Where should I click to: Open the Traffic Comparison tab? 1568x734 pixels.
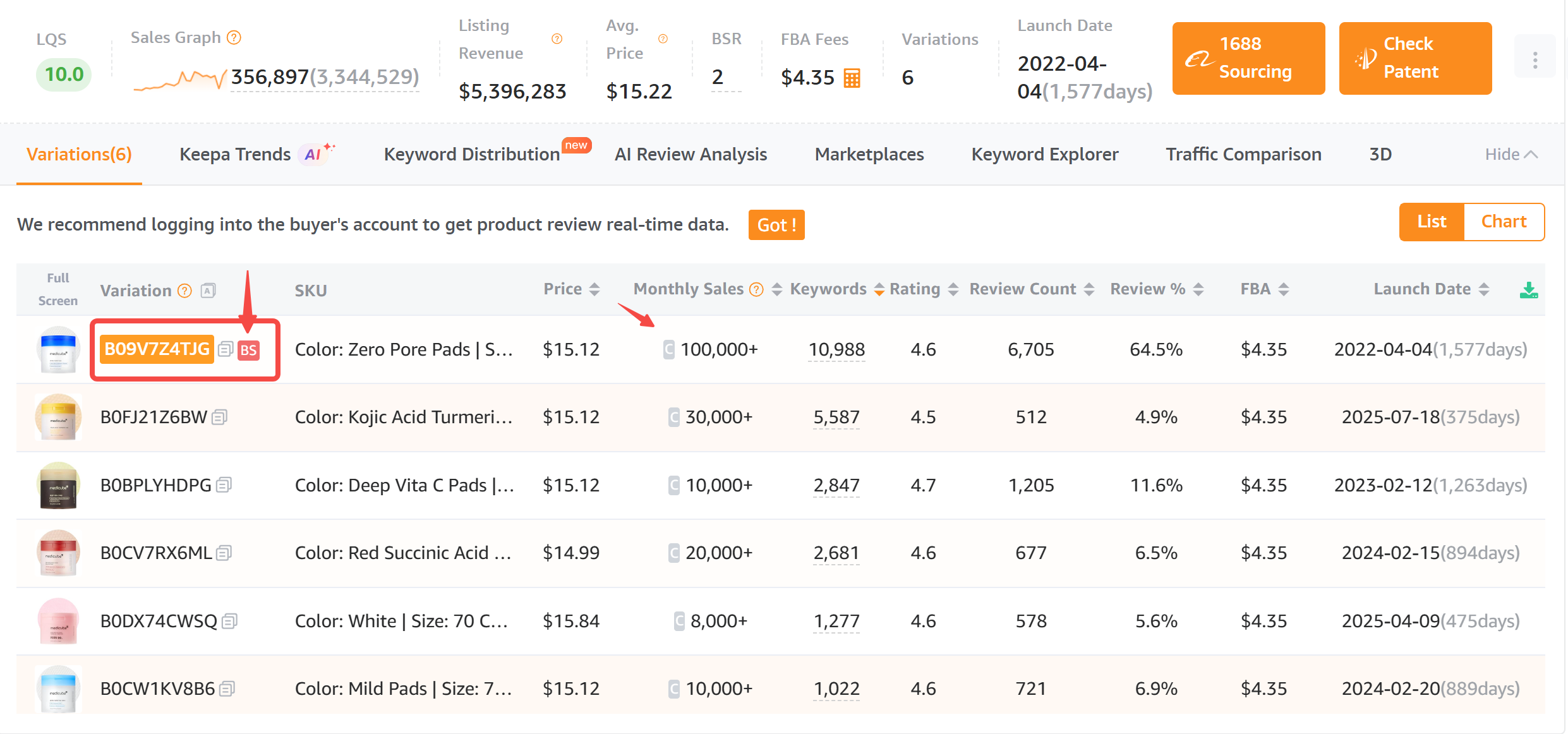[x=1243, y=154]
